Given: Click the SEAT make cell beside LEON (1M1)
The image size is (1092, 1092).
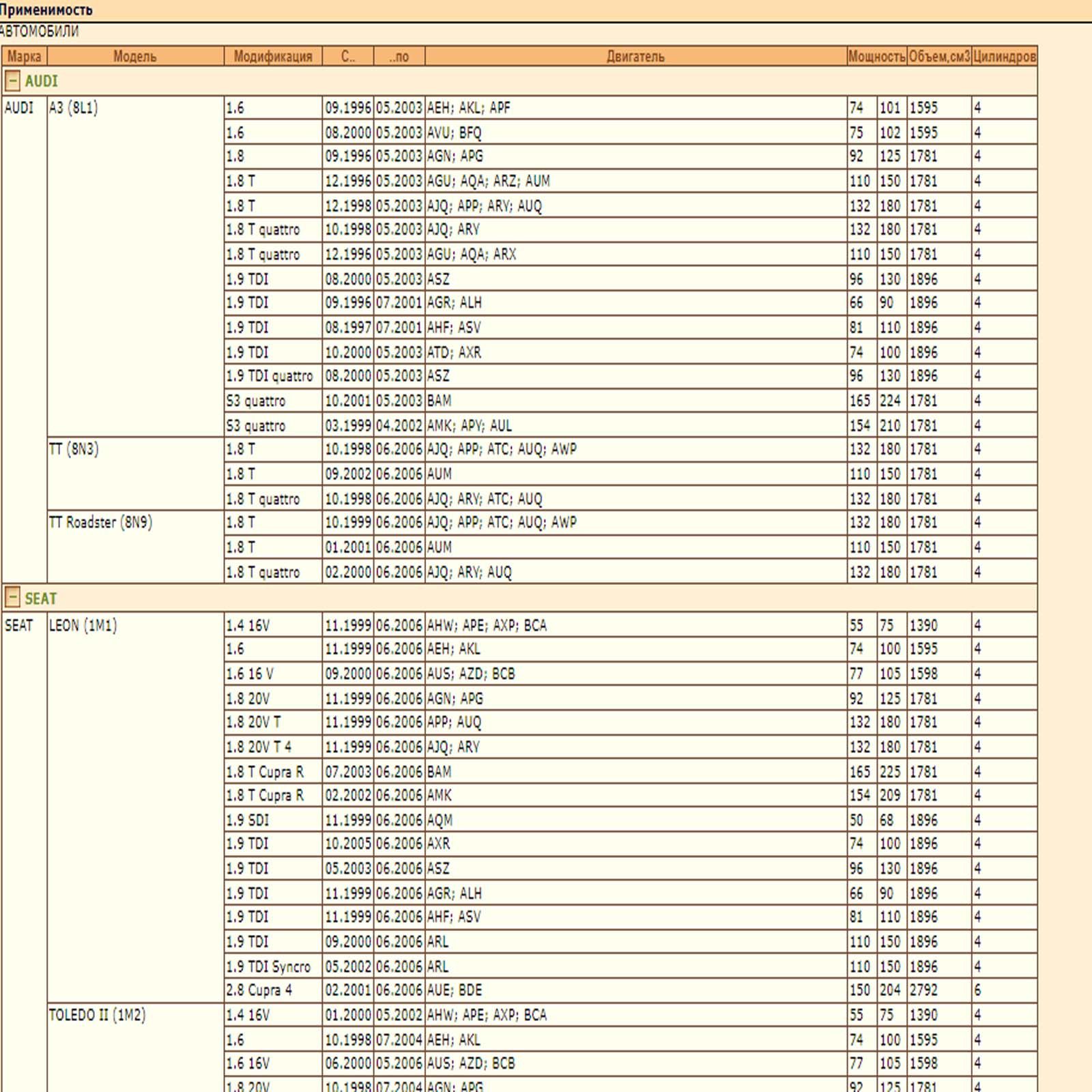Looking at the screenshot, I should (x=25, y=852).
